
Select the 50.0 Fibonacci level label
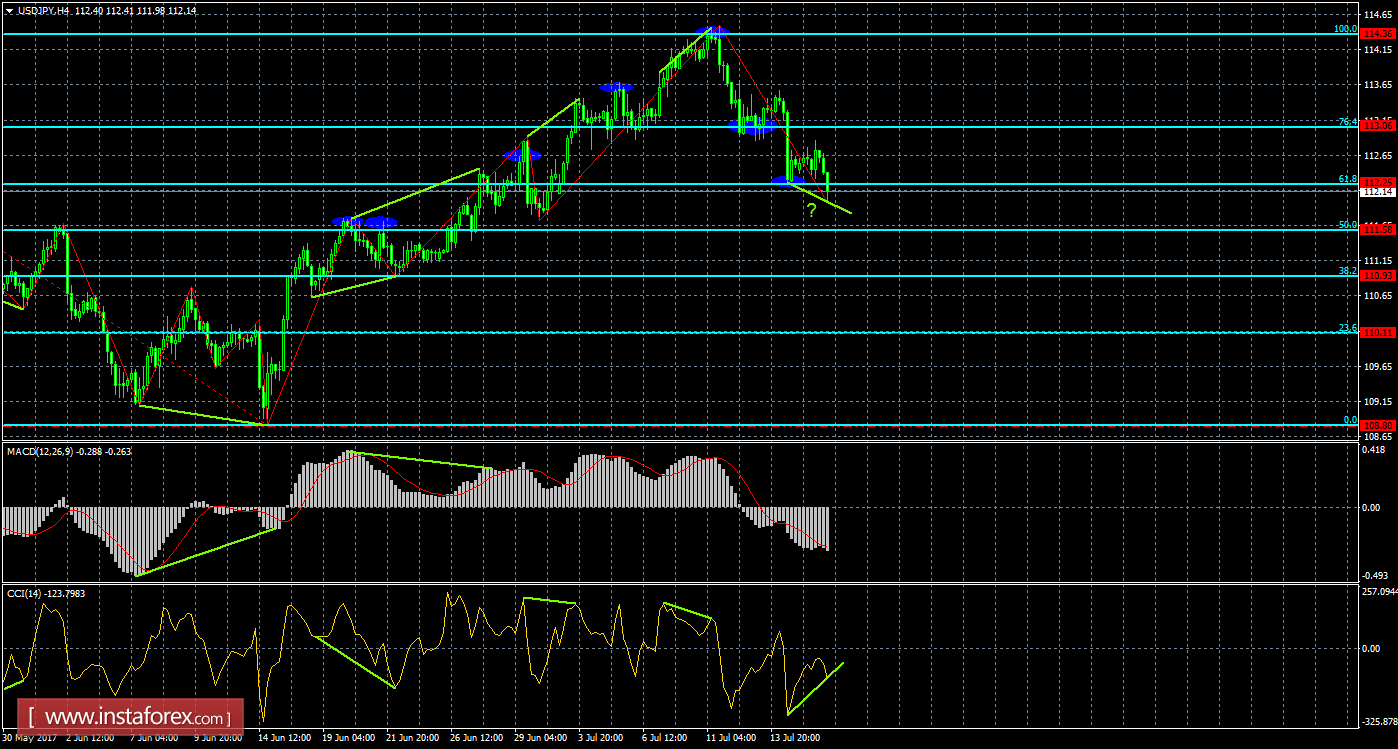(1348, 225)
